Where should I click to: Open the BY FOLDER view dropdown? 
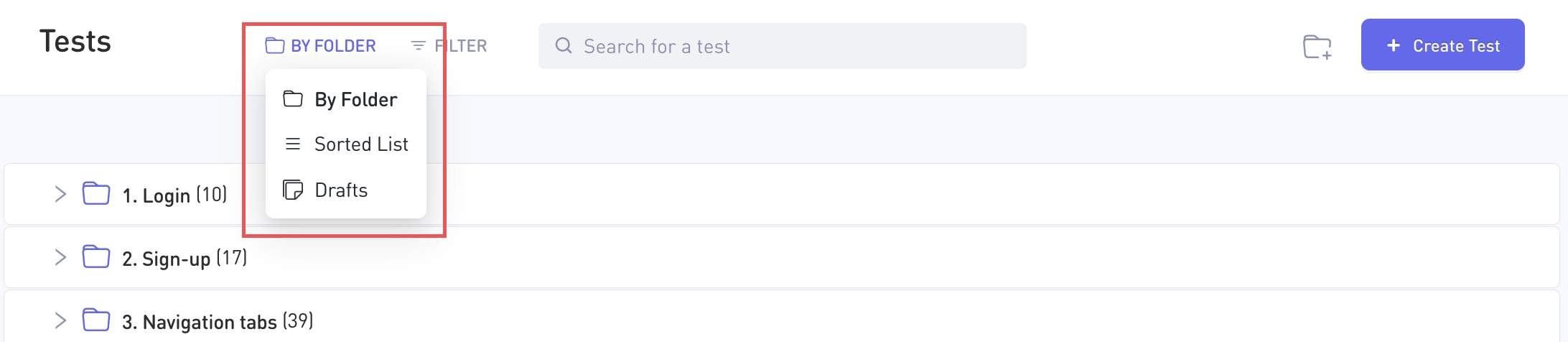coord(320,46)
